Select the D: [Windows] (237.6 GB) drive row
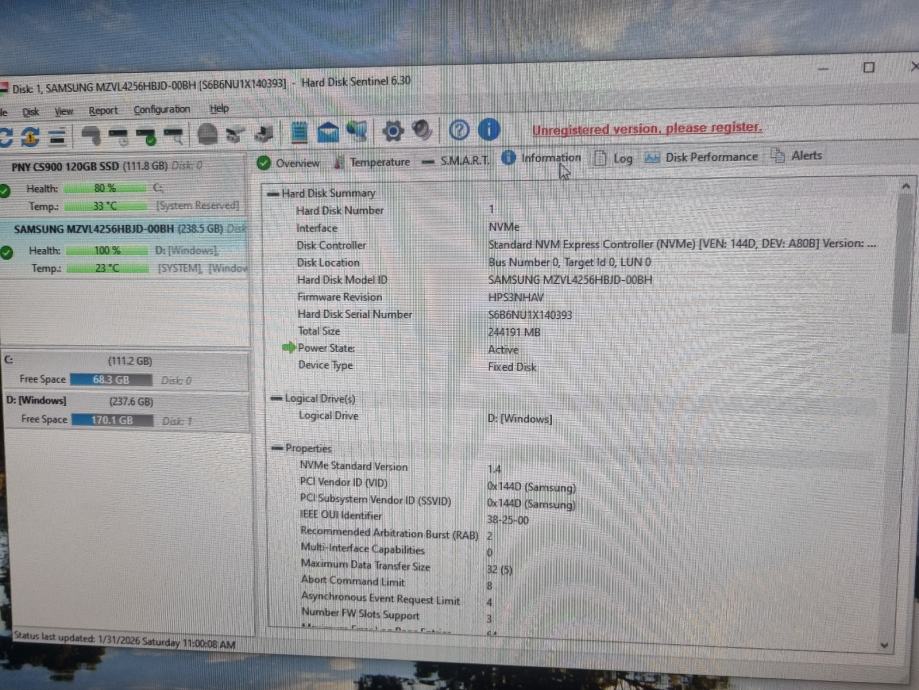919x690 pixels. [x=127, y=412]
